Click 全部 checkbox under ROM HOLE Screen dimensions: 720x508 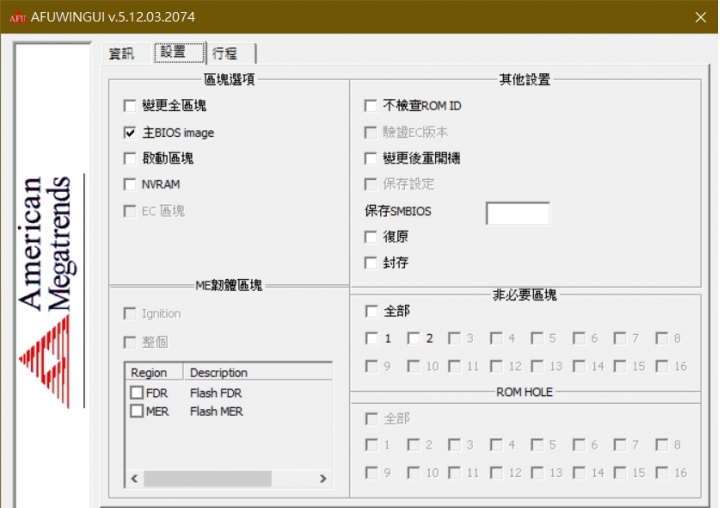[x=371, y=418]
